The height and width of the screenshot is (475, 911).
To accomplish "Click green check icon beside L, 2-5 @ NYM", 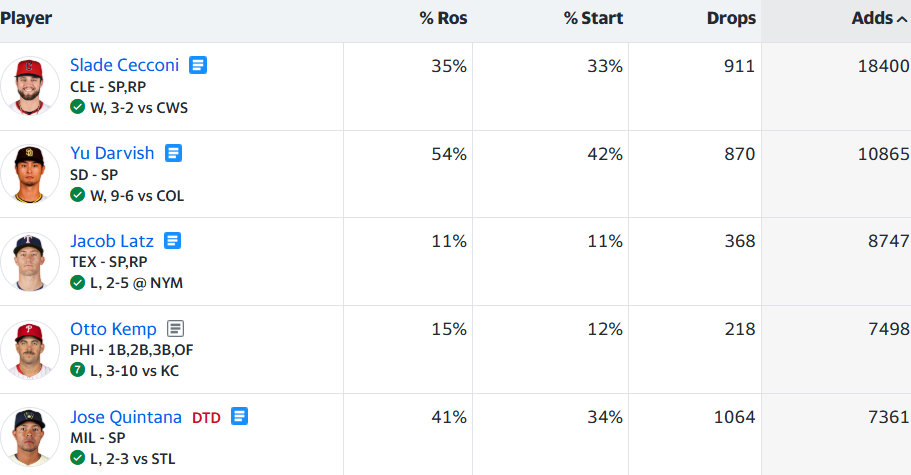I will [77, 282].
